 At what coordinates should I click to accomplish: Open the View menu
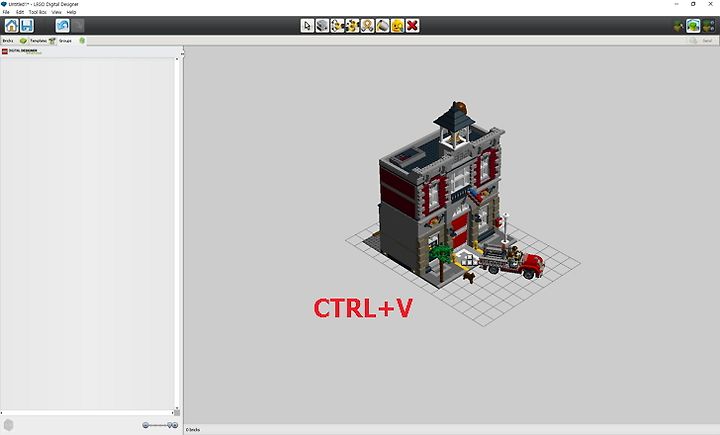(56, 12)
